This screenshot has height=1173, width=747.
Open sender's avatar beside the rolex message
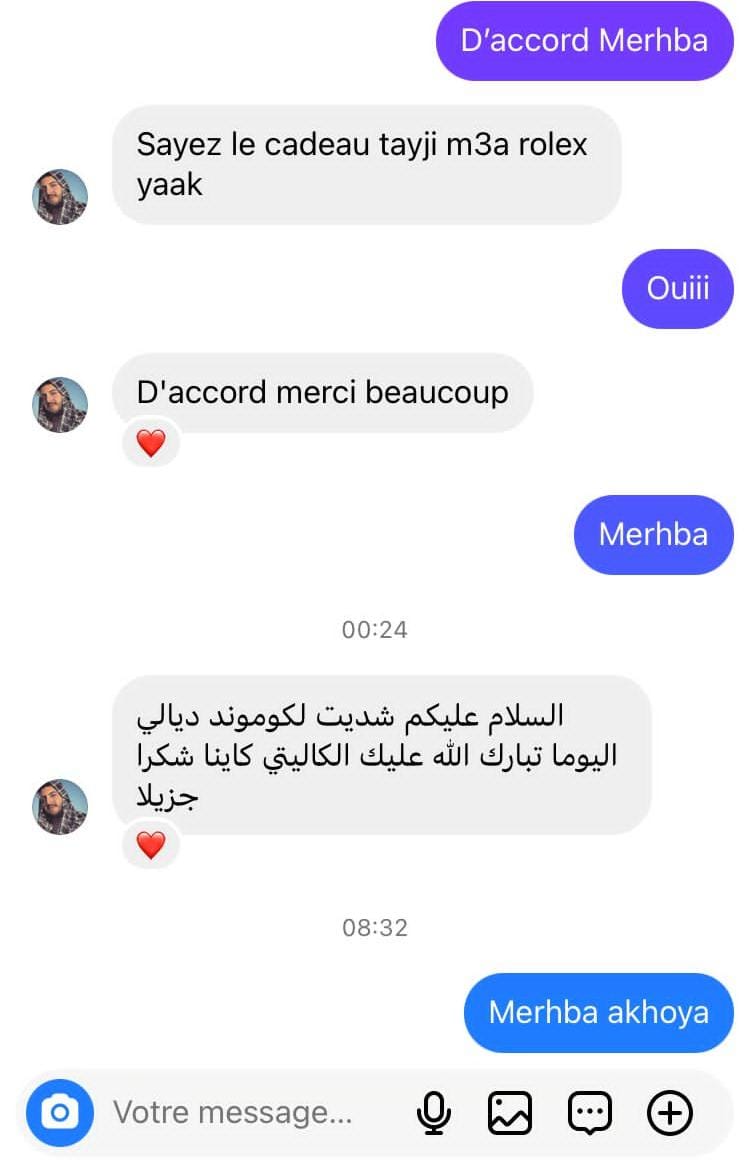coord(60,197)
